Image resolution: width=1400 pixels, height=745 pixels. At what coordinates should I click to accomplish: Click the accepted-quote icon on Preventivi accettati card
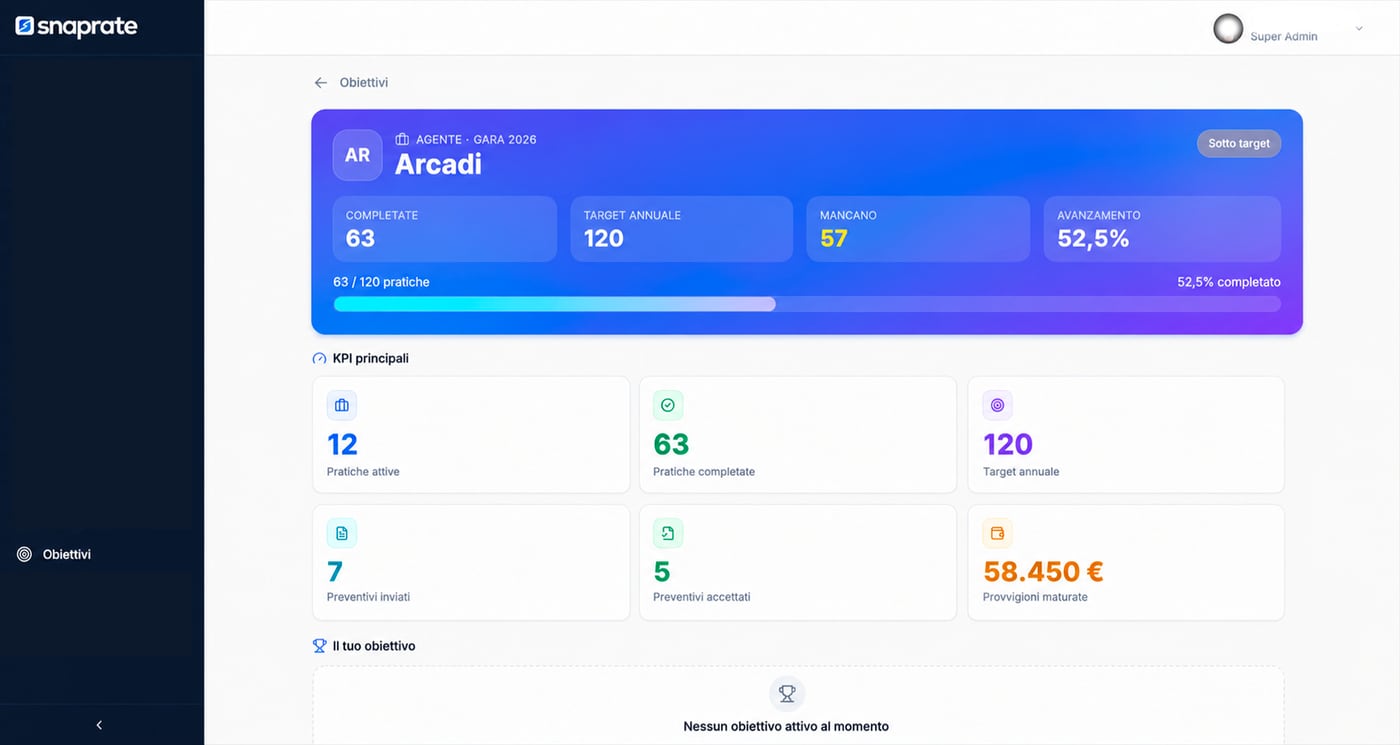[x=668, y=533]
